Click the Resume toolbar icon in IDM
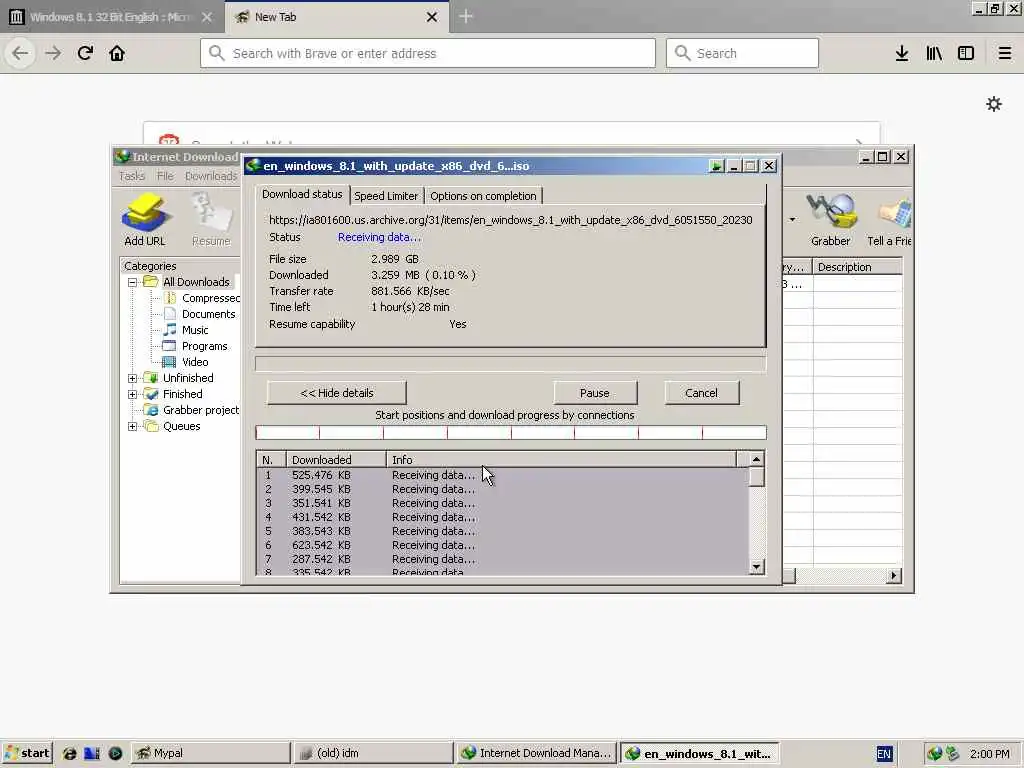 [212, 219]
